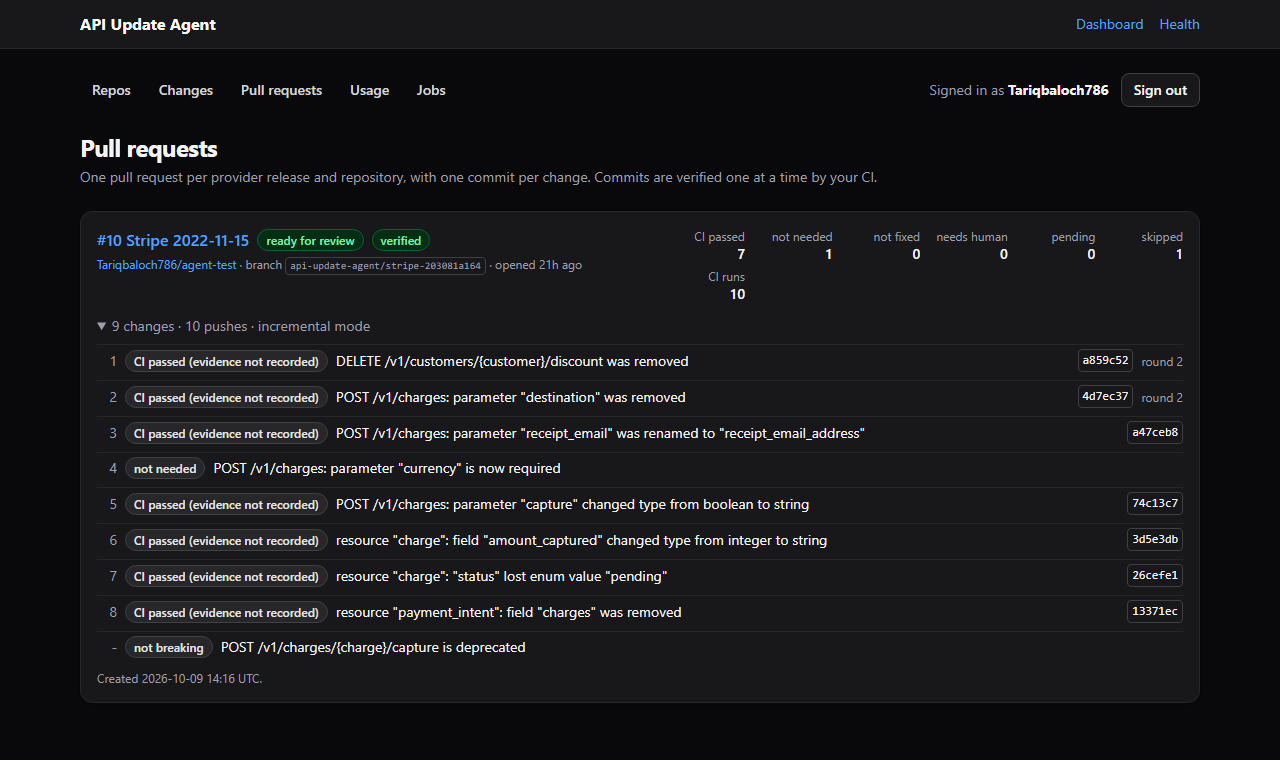Click the capture type change description
The image size is (1280, 760).
click(x=572, y=504)
